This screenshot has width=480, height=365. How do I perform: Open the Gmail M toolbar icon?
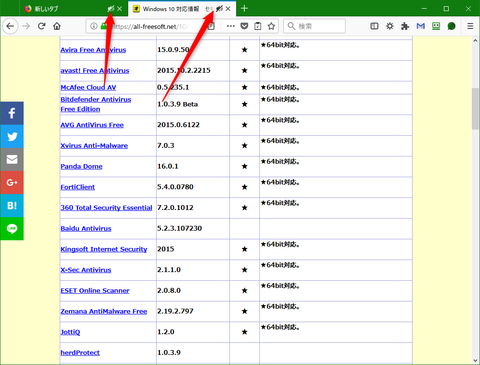[421, 26]
